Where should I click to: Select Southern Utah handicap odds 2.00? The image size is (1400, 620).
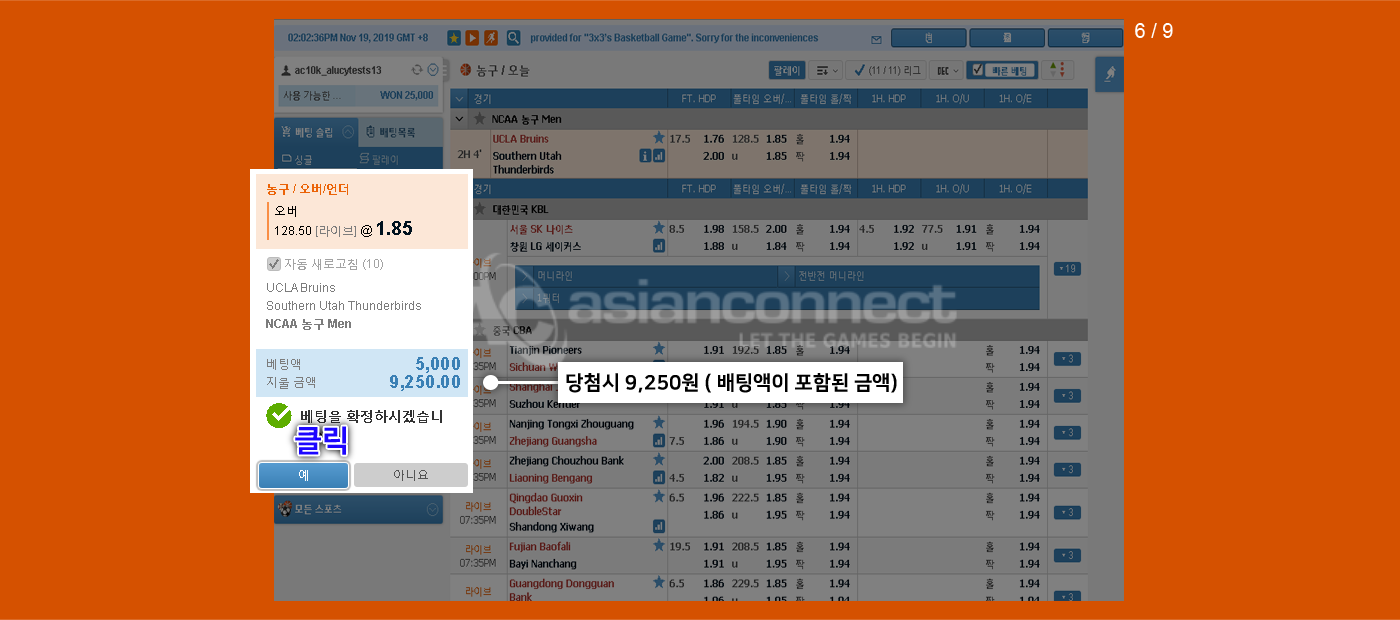tap(713, 156)
